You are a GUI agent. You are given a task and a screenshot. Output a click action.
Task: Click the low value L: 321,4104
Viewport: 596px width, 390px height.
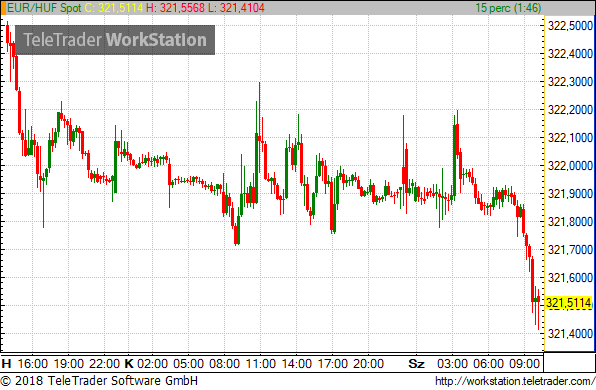click(236, 8)
